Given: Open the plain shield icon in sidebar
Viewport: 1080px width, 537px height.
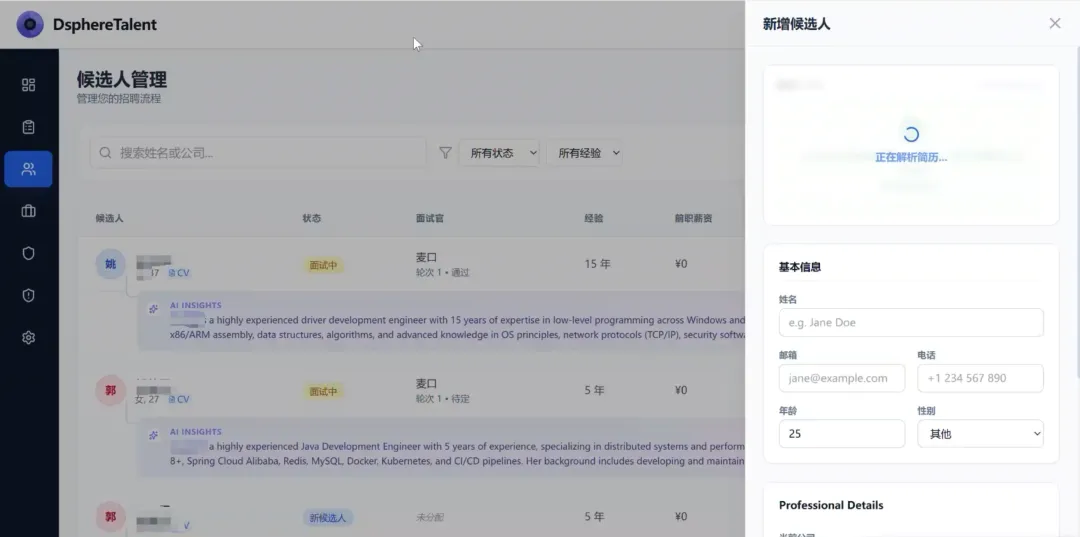Looking at the screenshot, I should tap(28, 253).
